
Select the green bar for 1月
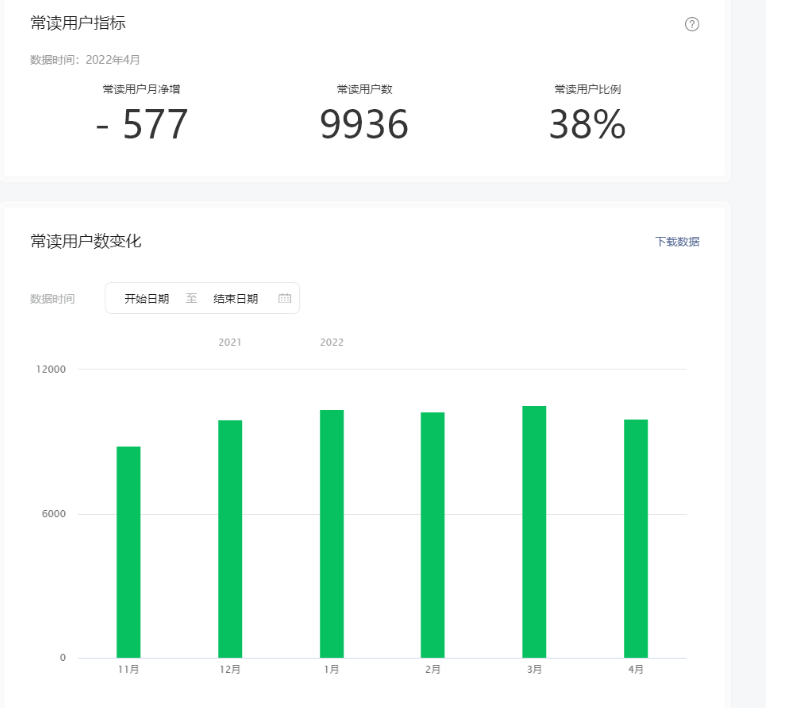coord(332,534)
